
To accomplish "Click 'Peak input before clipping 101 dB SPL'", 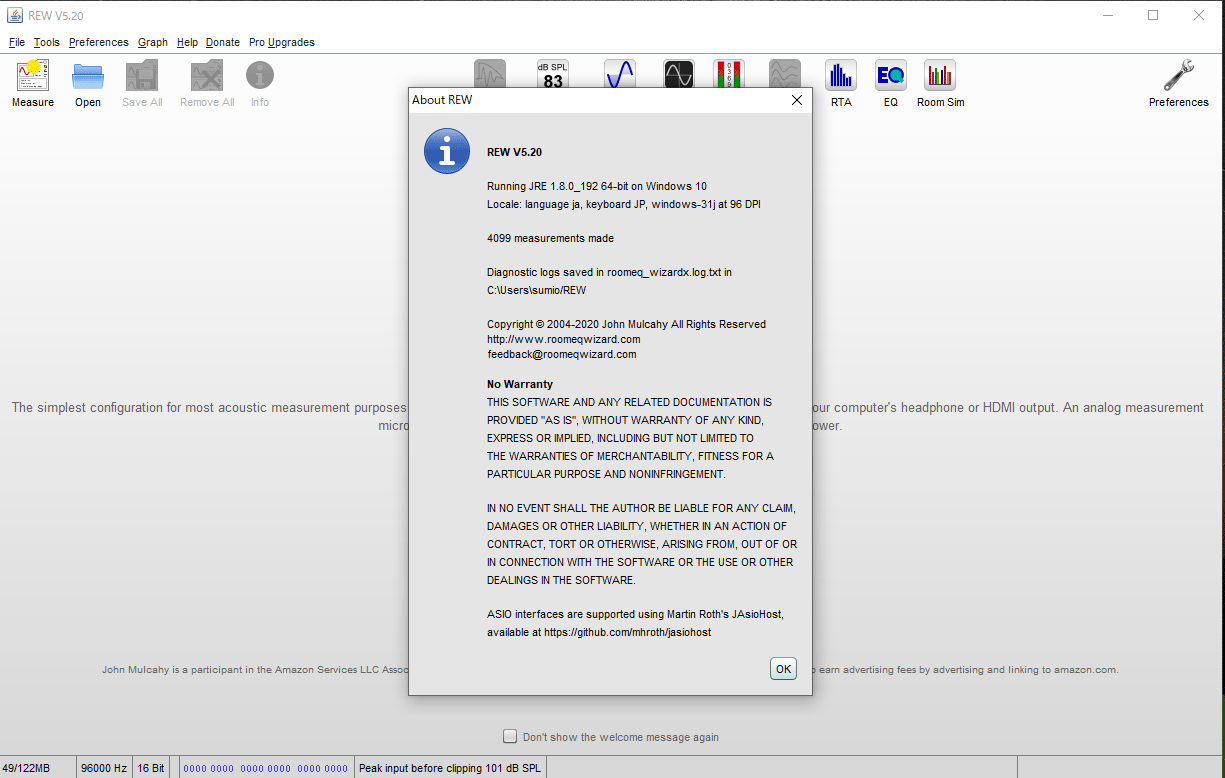I will click(x=451, y=768).
